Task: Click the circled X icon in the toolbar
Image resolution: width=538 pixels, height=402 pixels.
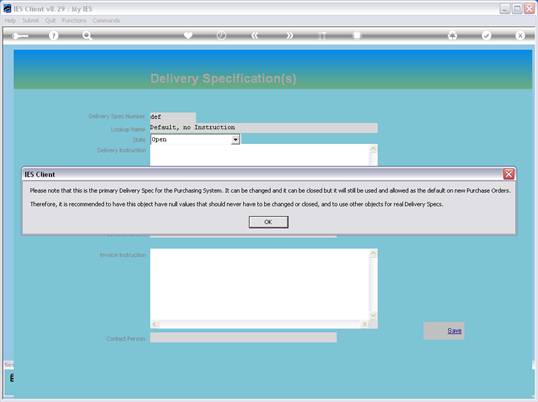Action: click(520, 35)
